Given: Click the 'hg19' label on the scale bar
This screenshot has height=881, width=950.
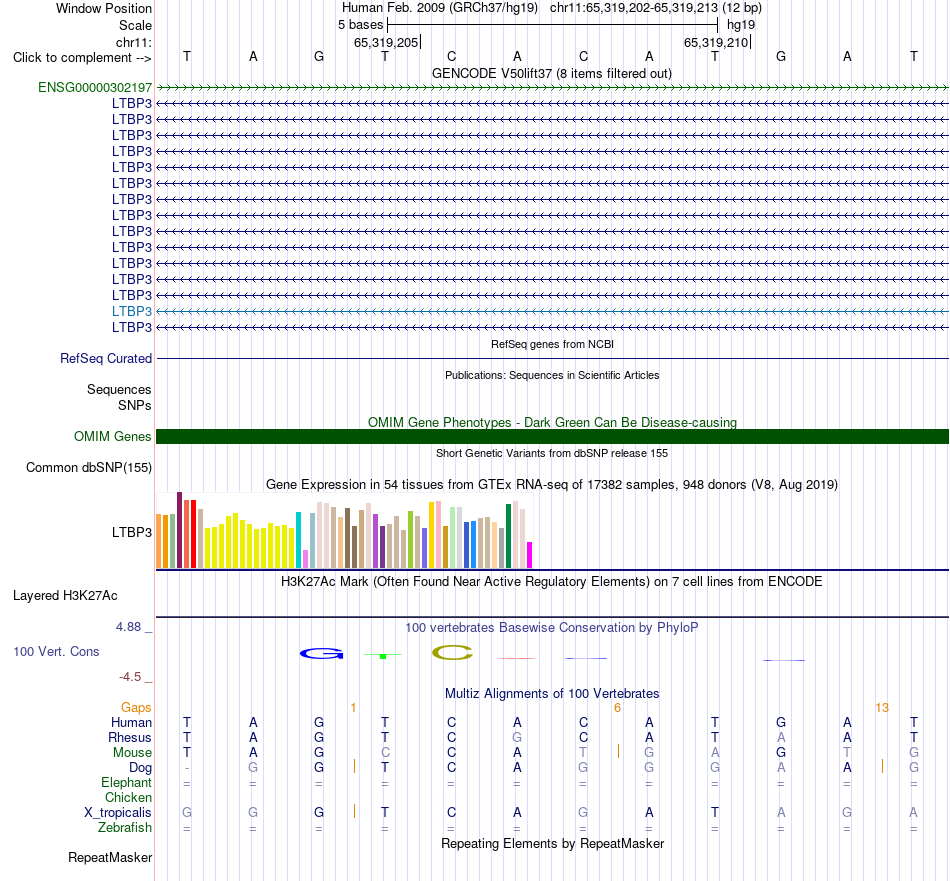Looking at the screenshot, I should [741, 25].
